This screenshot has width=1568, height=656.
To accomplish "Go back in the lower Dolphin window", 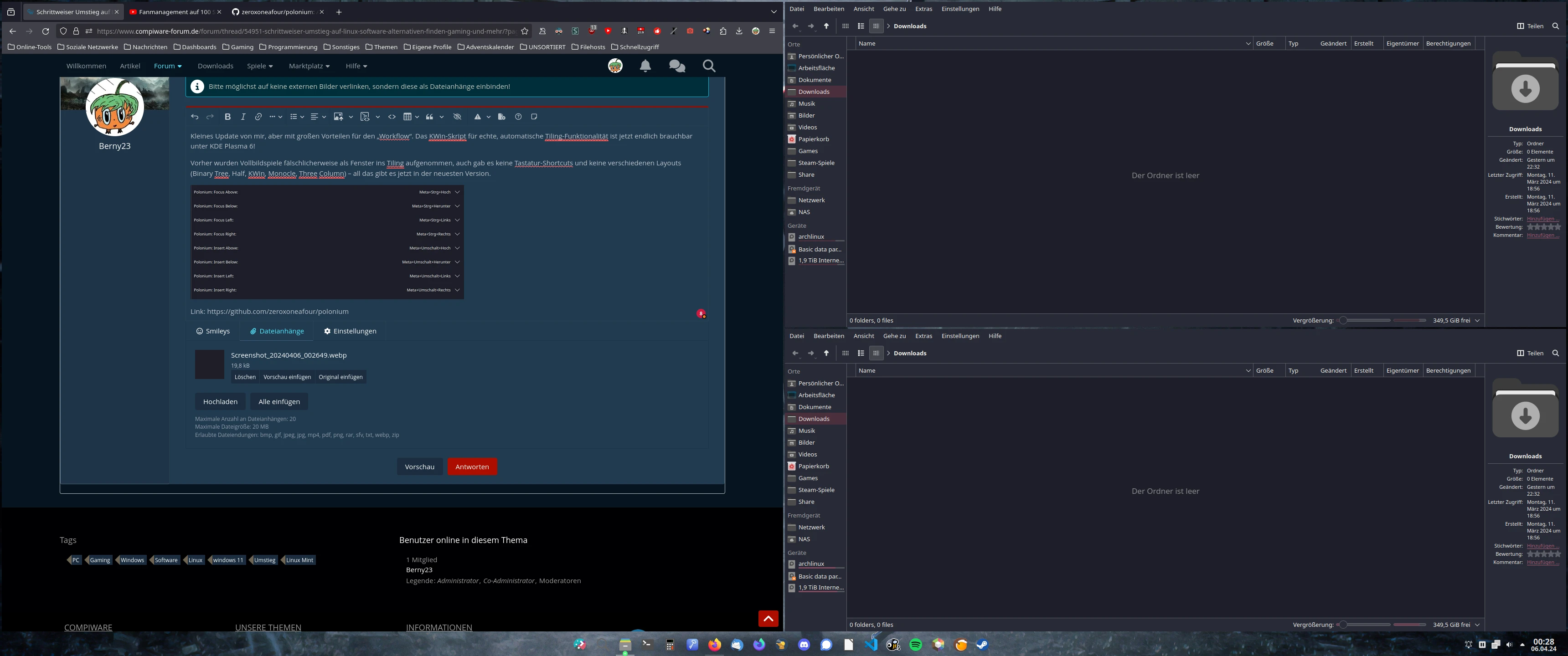I will pyautogui.click(x=795, y=354).
